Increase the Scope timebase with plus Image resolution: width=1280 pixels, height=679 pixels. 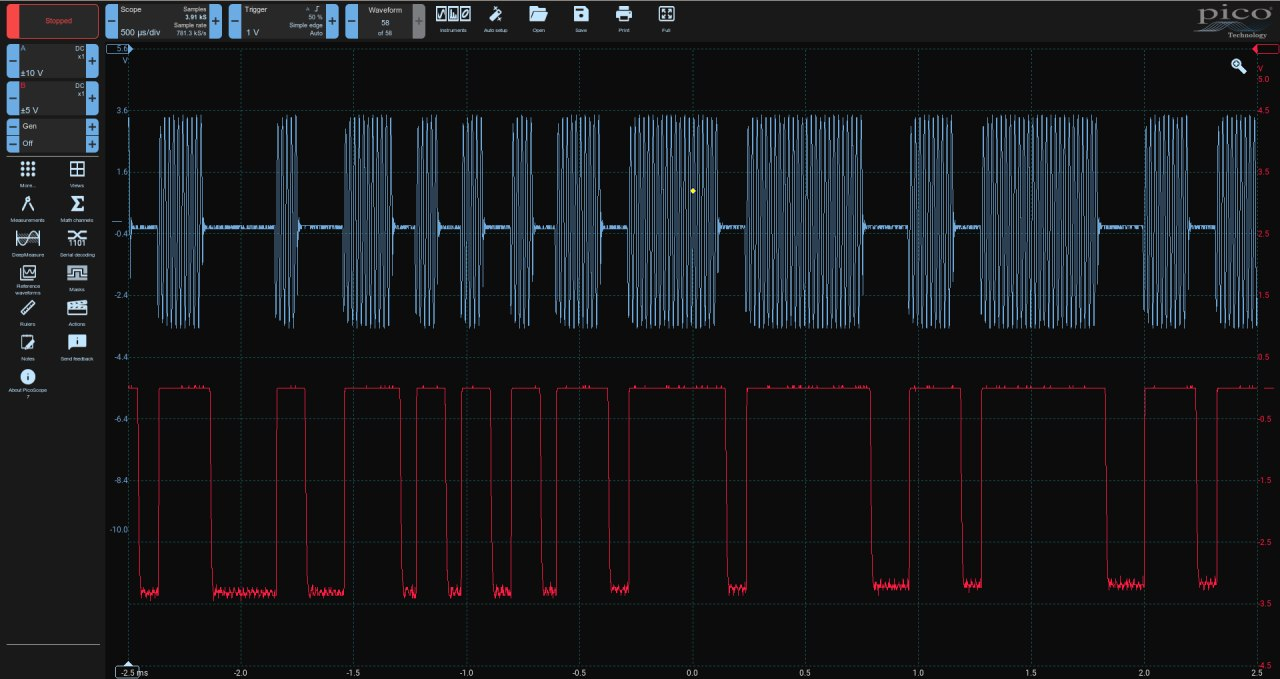pos(216,21)
